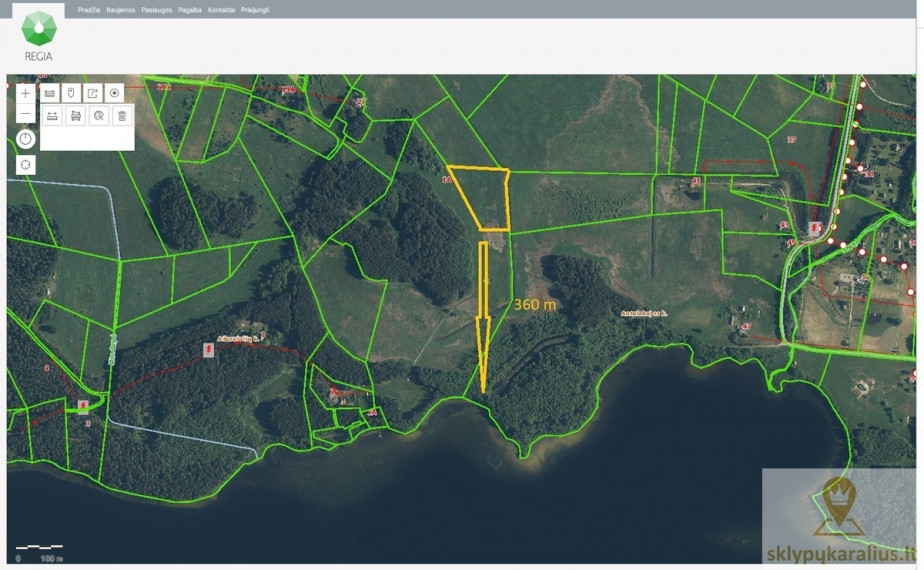The height and width of the screenshot is (570, 924).
Task: Click the electricity marker near the left forest
Action: (x=209, y=350)
